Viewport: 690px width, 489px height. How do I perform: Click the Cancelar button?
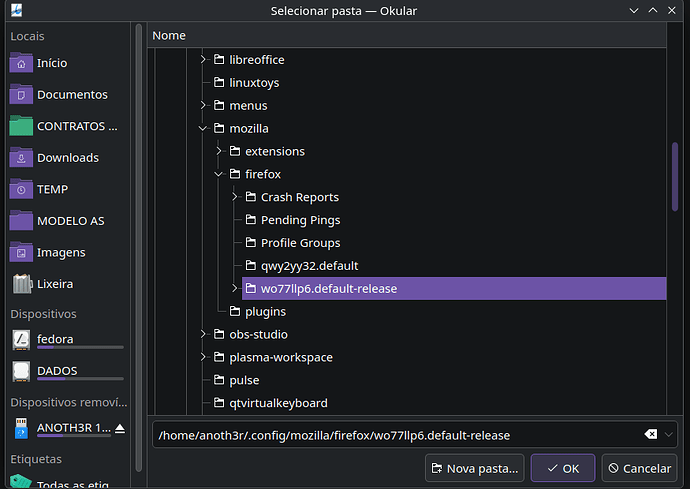pos(639,468)
